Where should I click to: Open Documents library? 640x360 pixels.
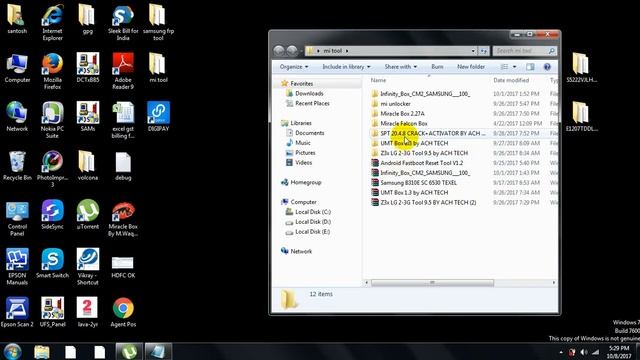click(309, 133)
